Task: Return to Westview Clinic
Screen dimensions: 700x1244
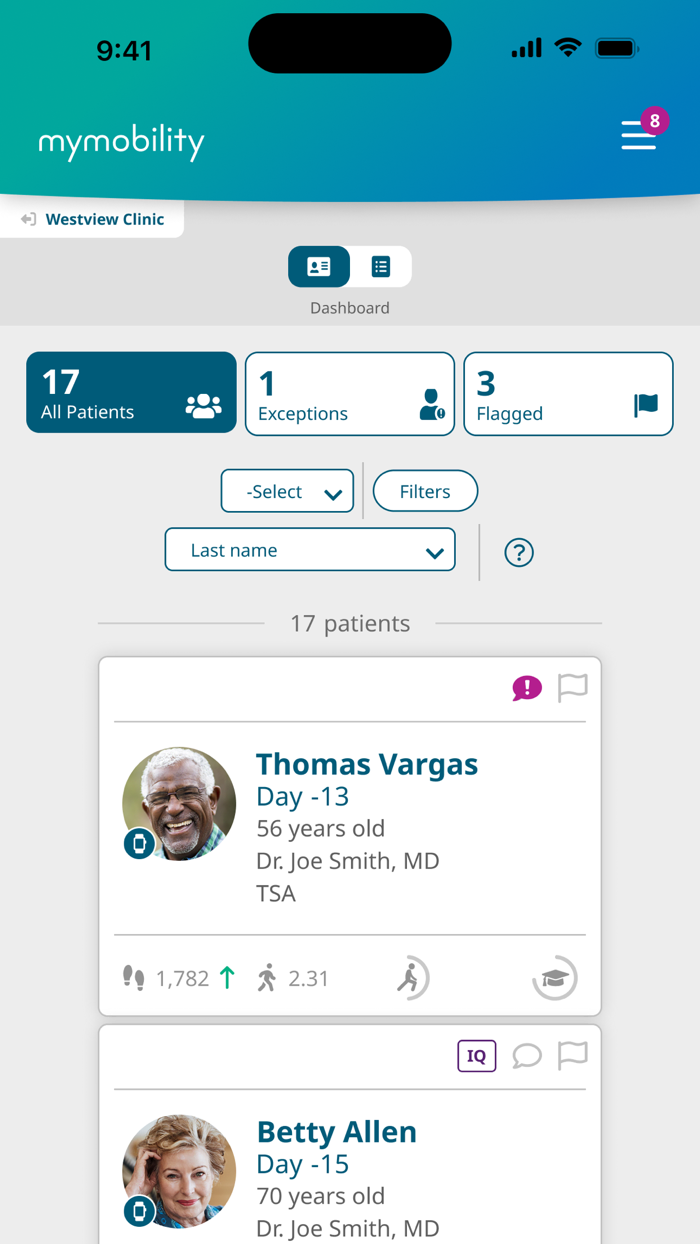Action: pyautogui.click(x=92, y=218)
